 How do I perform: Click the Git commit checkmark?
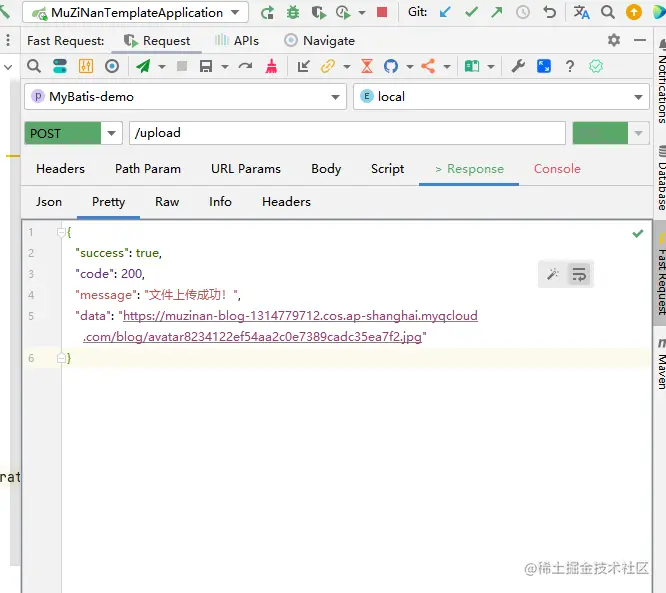click(x=471, y=12)
